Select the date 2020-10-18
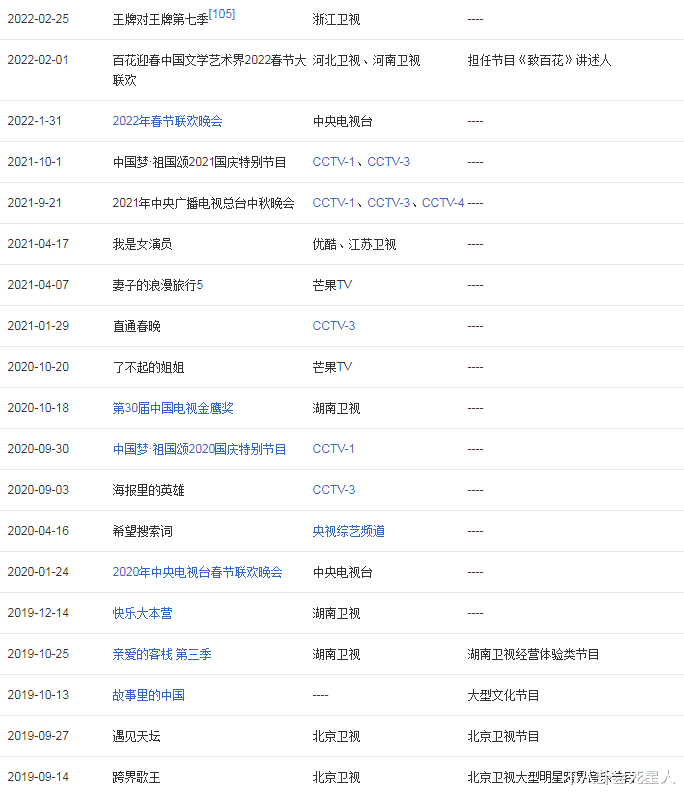The width and height of the screenshot is (684, 796). pyautogui.click(x=38, y=408)
